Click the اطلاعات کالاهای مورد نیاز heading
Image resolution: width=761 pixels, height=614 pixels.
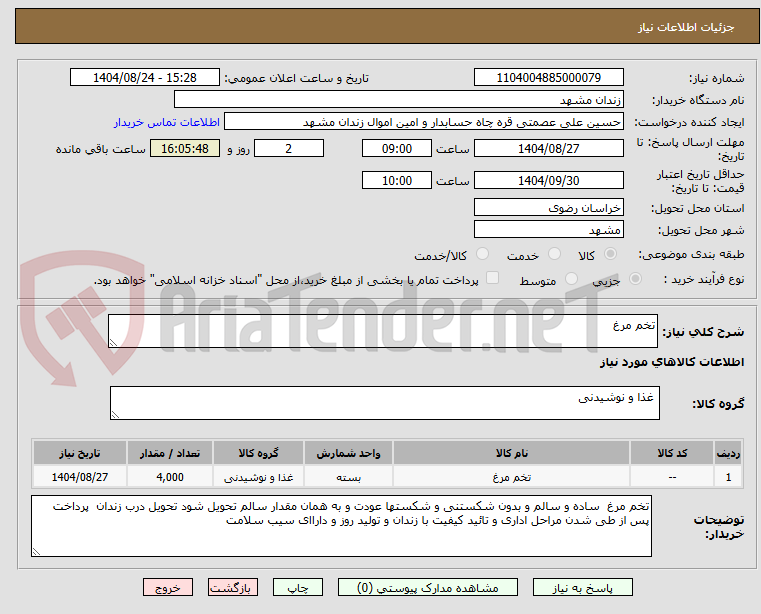pos(672,362)
